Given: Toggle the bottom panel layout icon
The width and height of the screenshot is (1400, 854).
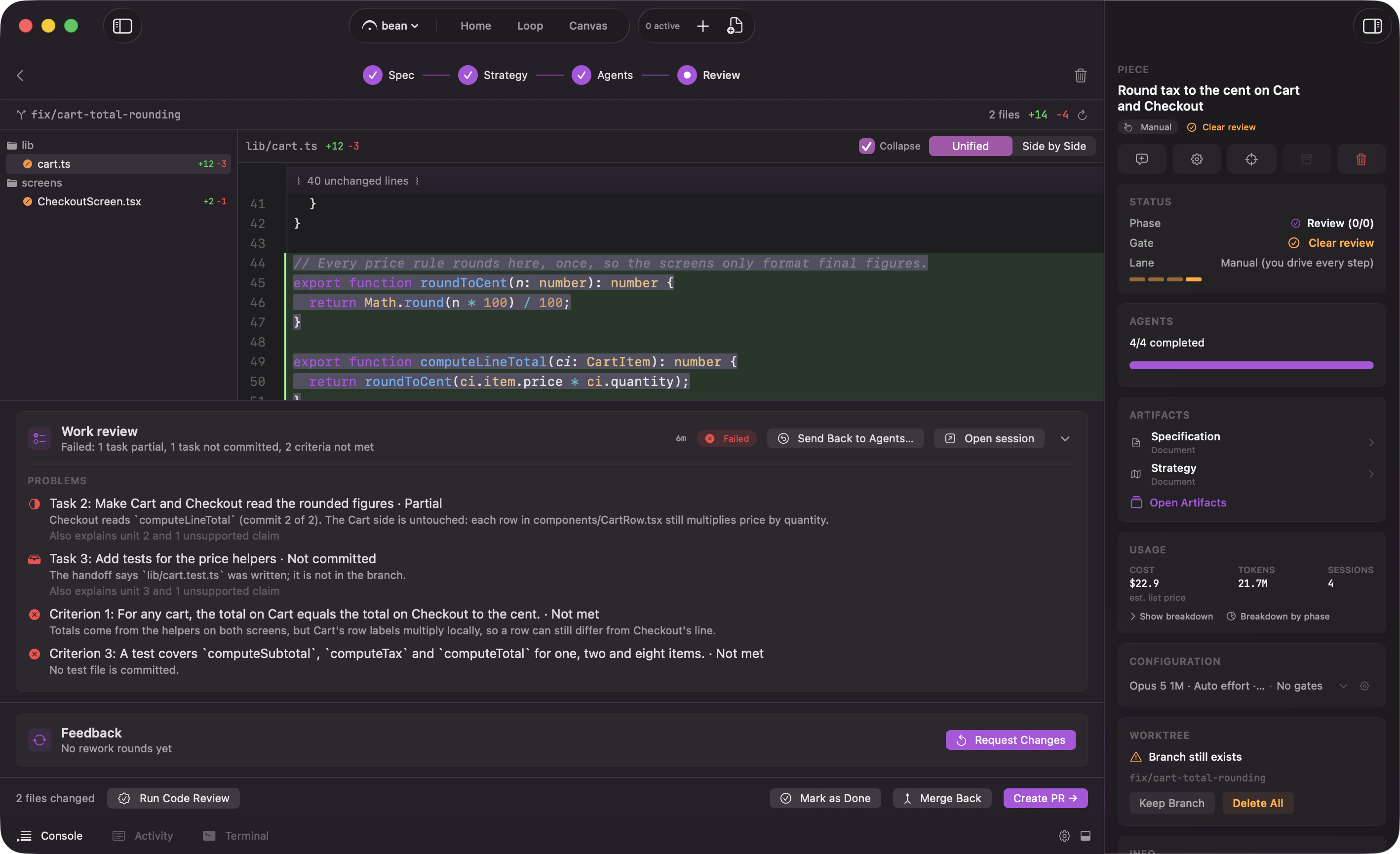Looking at the screenshot, I should pos(1085,836).
